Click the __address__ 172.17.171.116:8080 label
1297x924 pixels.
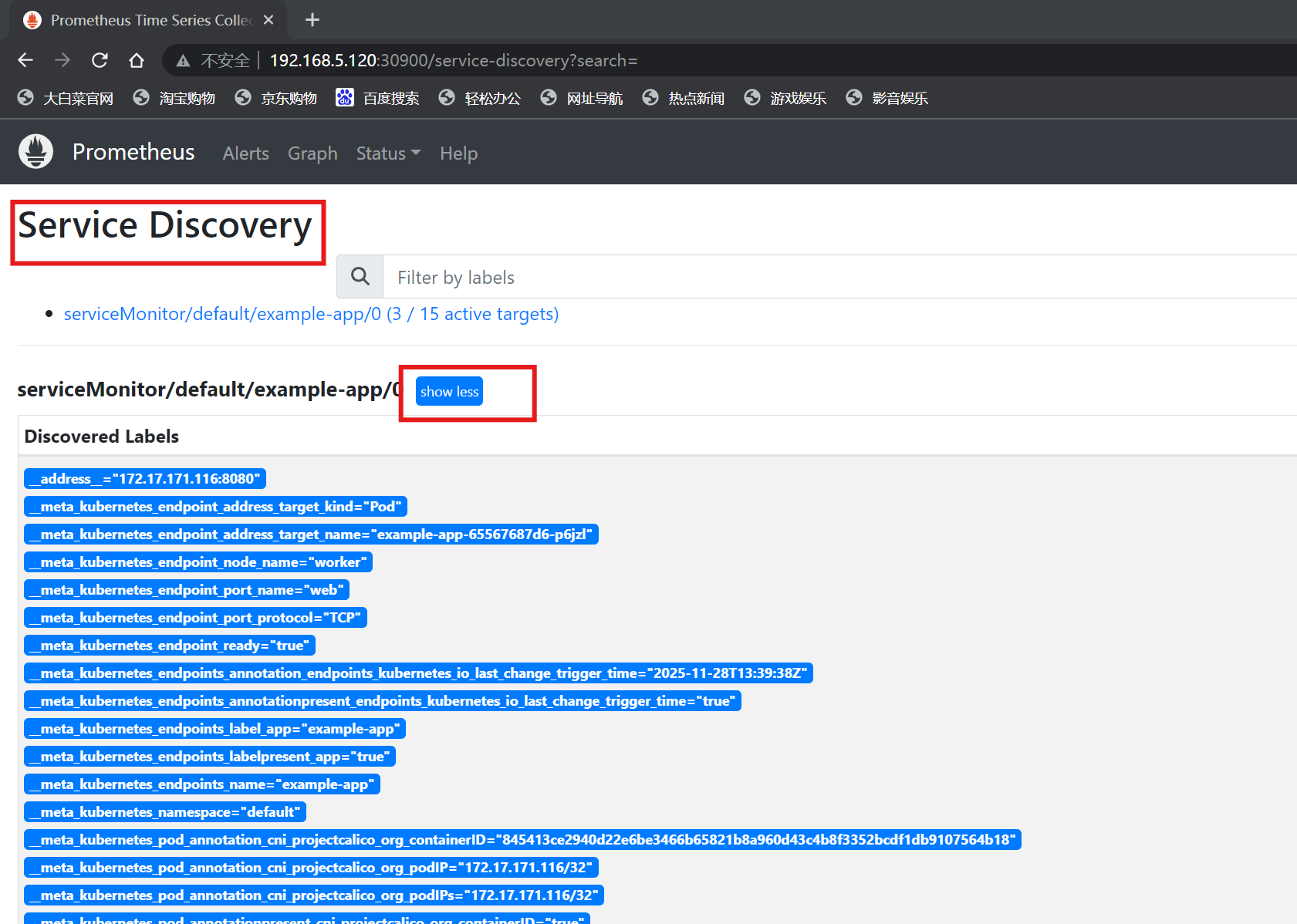point(145,479)
